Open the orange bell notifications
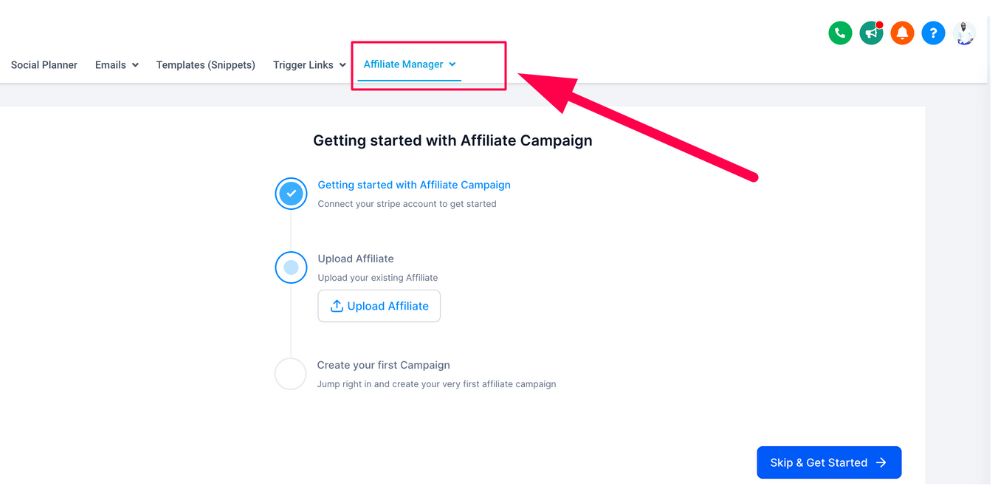Screen dimensions: 1000x500 (x=902, y=33)
